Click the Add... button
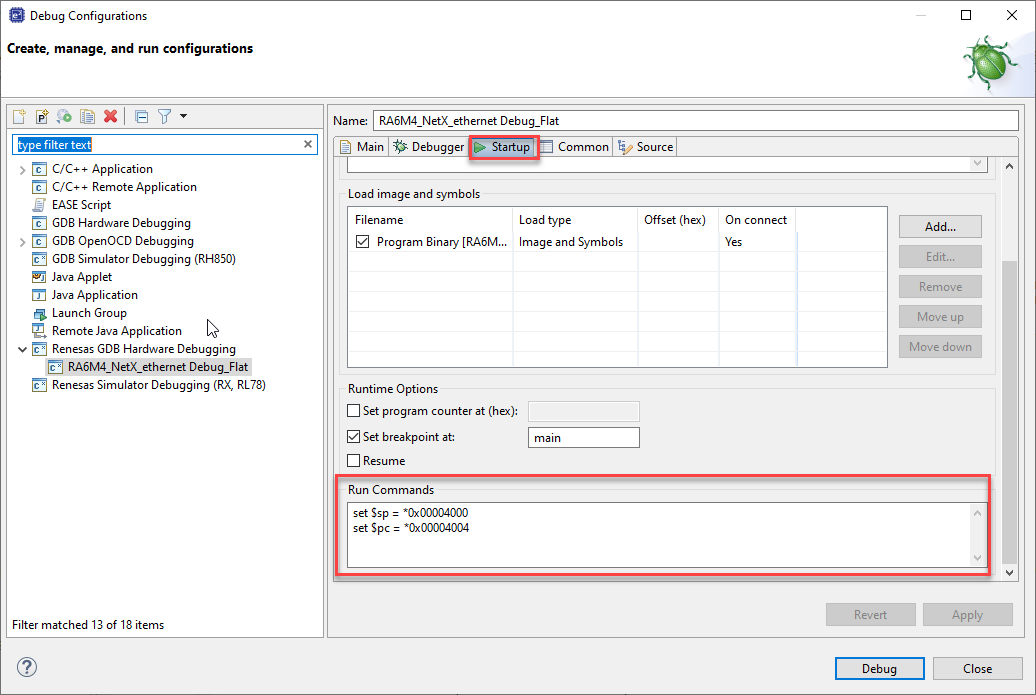1036x695 pixels. click(940, 227)
